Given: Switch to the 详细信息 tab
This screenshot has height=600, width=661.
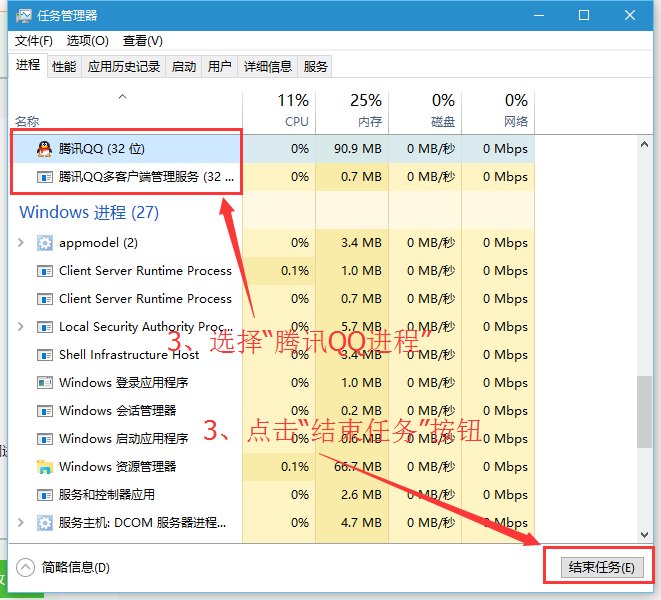Looking at the screenshot, I should [268, 67].
